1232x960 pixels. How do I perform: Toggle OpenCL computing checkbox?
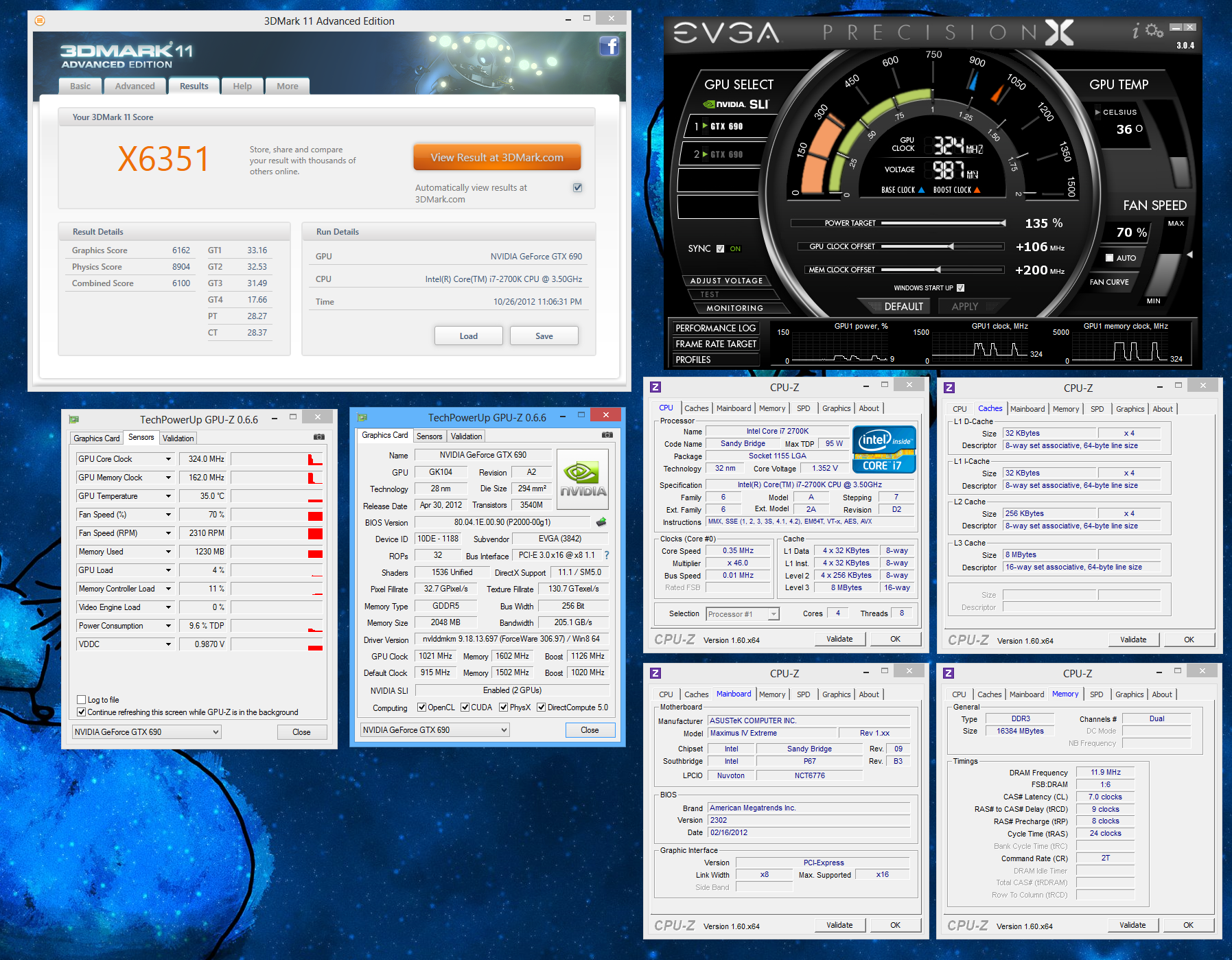pyautogui.click(x=422, y=707)
